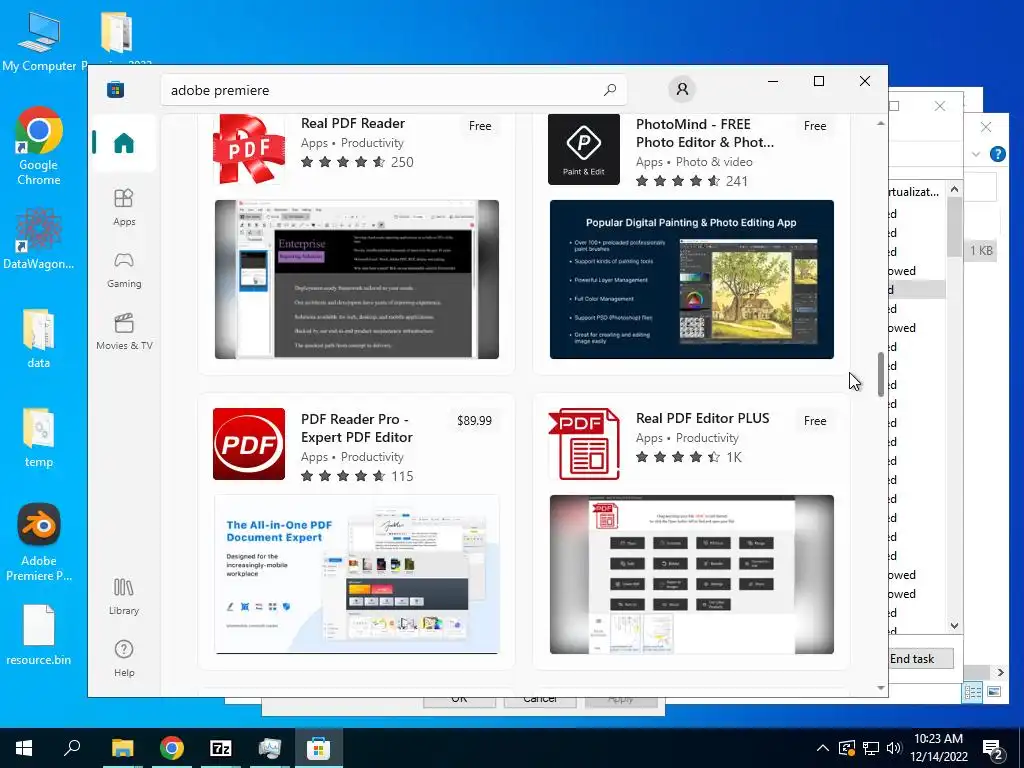Click the Real PDF Editor PLUS app icon
The image size is (1024, 768).
[584, 444]
